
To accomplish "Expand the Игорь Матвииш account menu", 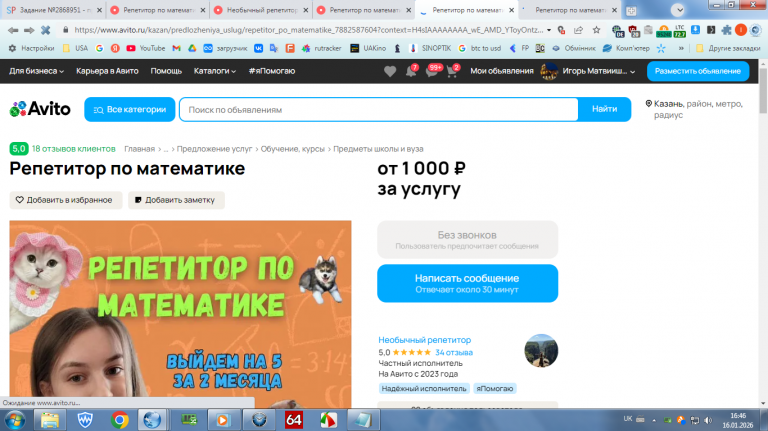I will 599,71.
